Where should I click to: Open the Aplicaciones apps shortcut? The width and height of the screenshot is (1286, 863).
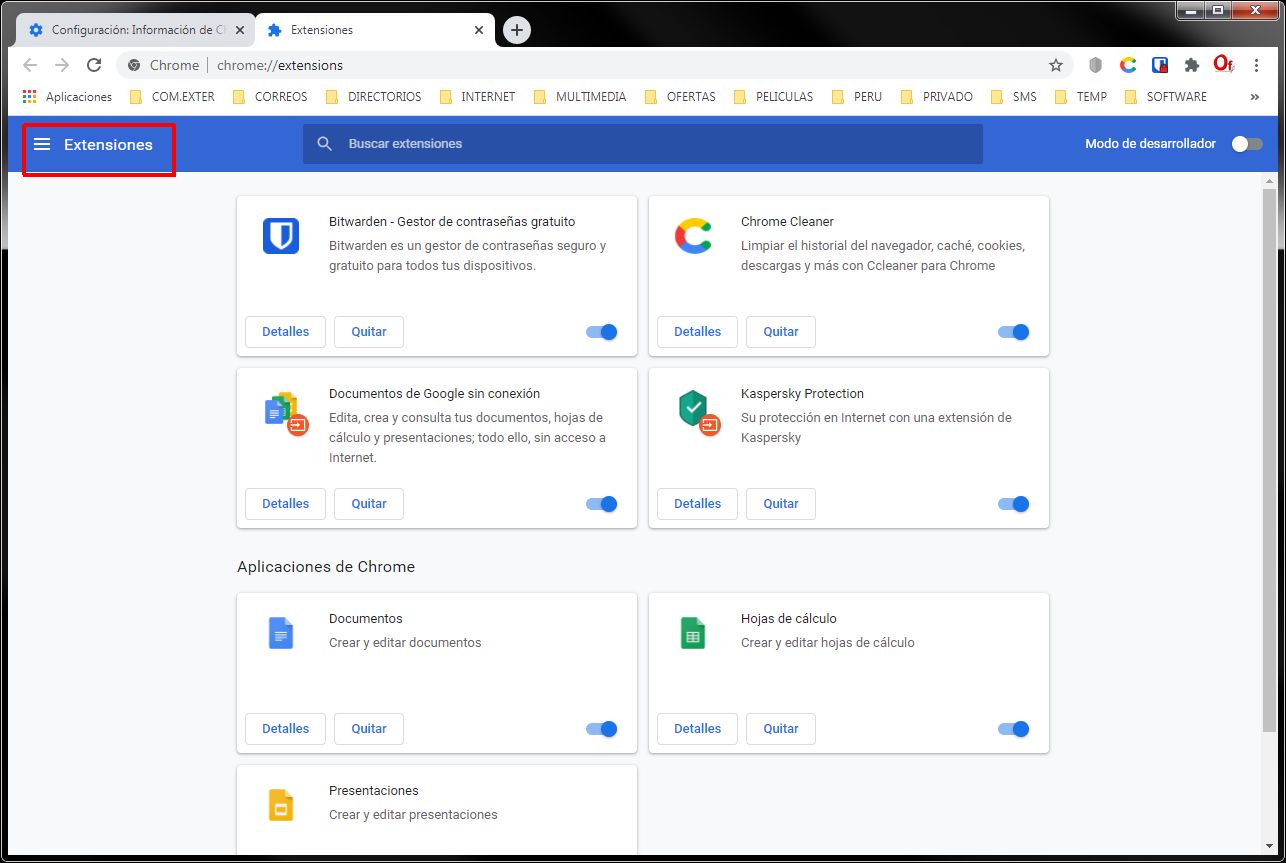pos(67,97)
